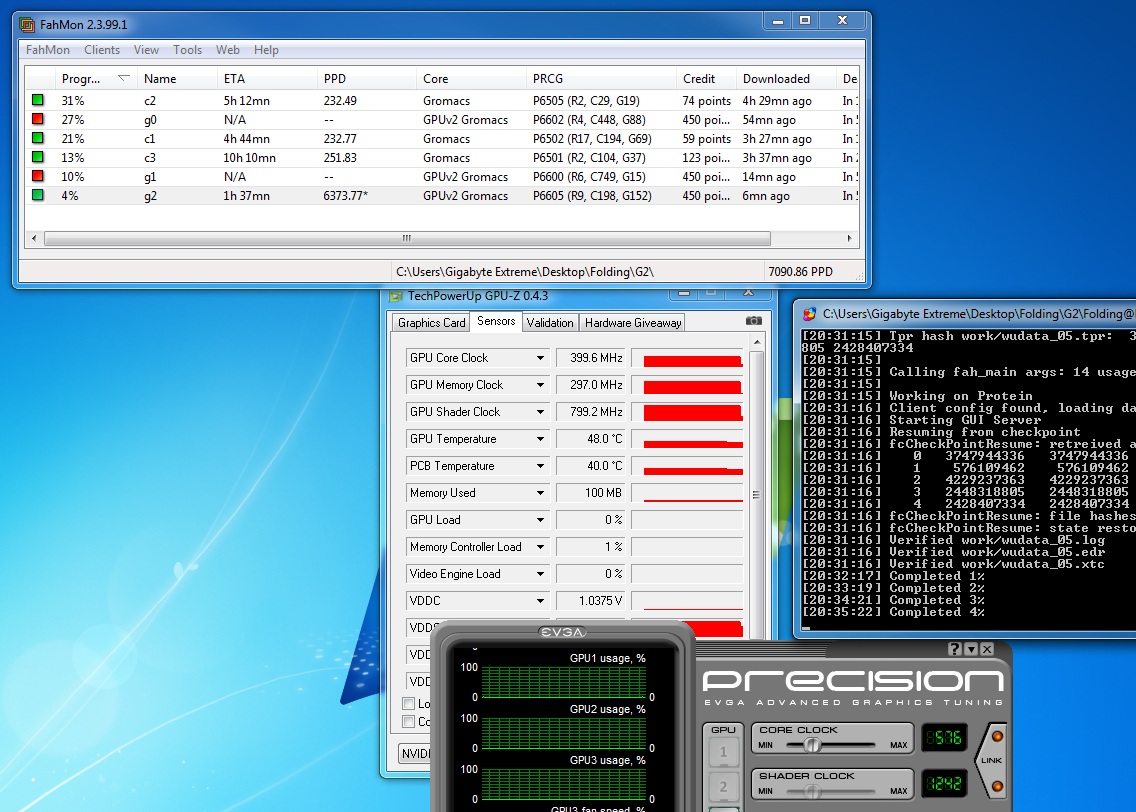Adjust the Core Clock slider in Precision
Image resolution: width=1136 pixels, height=812 pixels.
pos(812,745)
